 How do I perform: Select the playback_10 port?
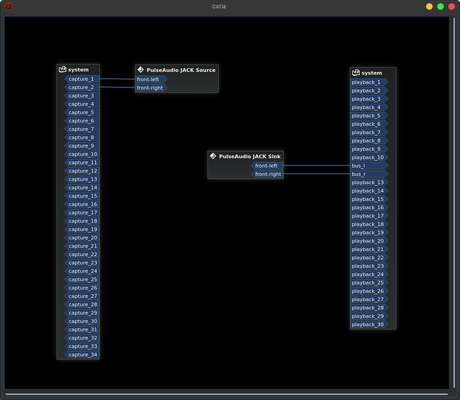pos(369,157)
